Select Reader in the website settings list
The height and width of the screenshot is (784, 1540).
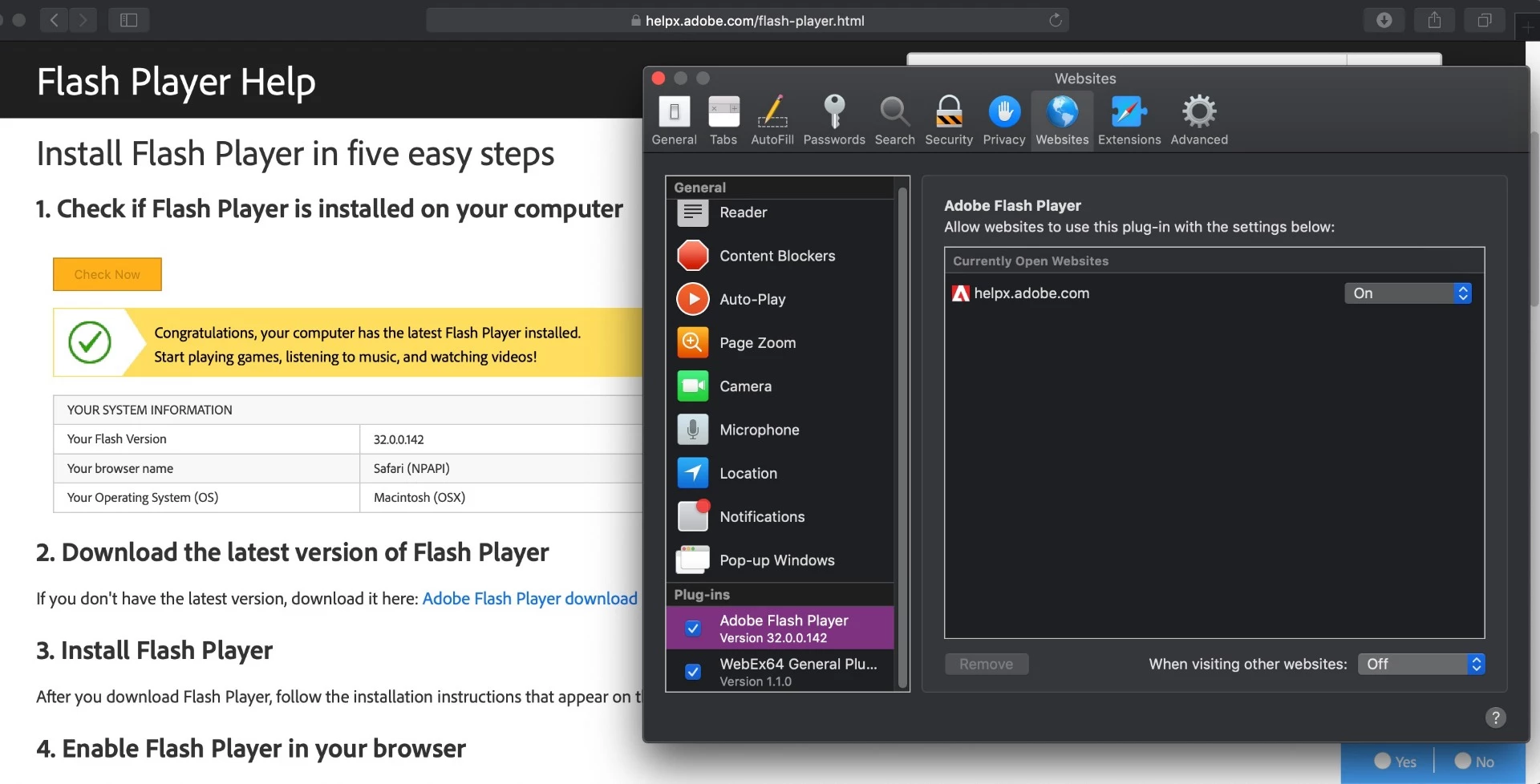pyautogui.click(x=780, y=212)
